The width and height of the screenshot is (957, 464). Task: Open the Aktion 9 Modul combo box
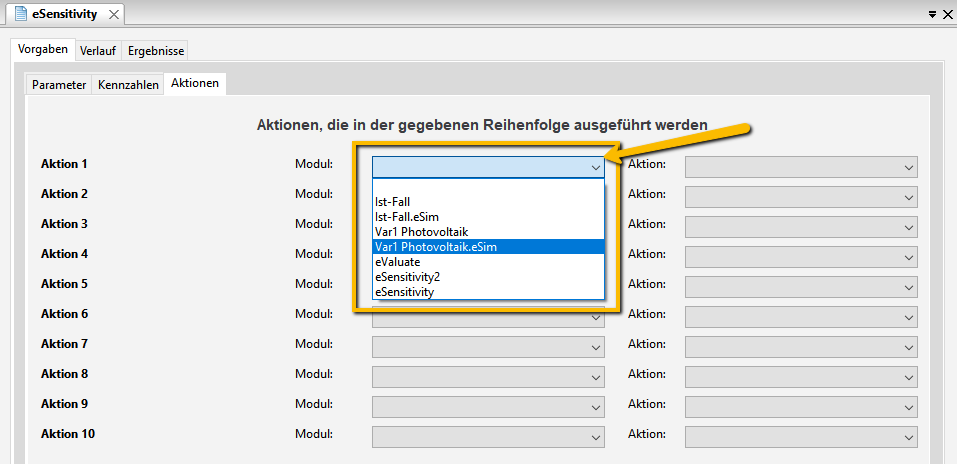pos(488,407)
